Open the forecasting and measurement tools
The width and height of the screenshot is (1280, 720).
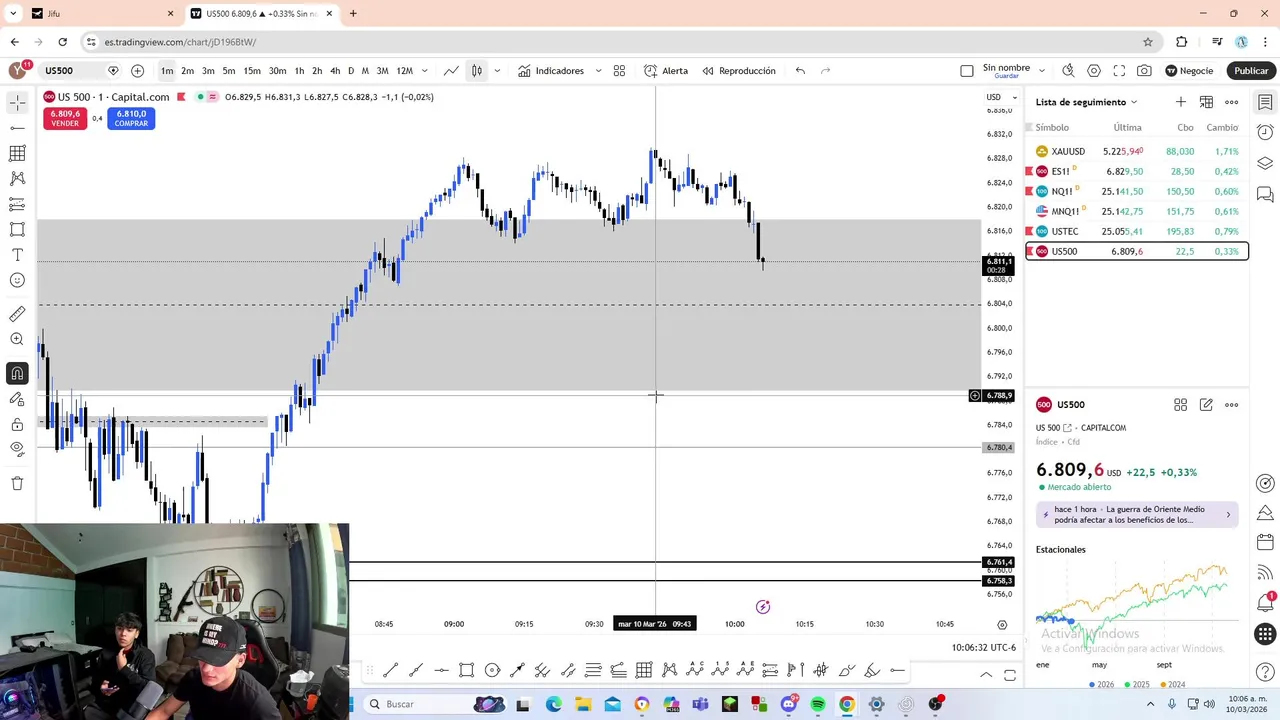click(x=17, y=204)
